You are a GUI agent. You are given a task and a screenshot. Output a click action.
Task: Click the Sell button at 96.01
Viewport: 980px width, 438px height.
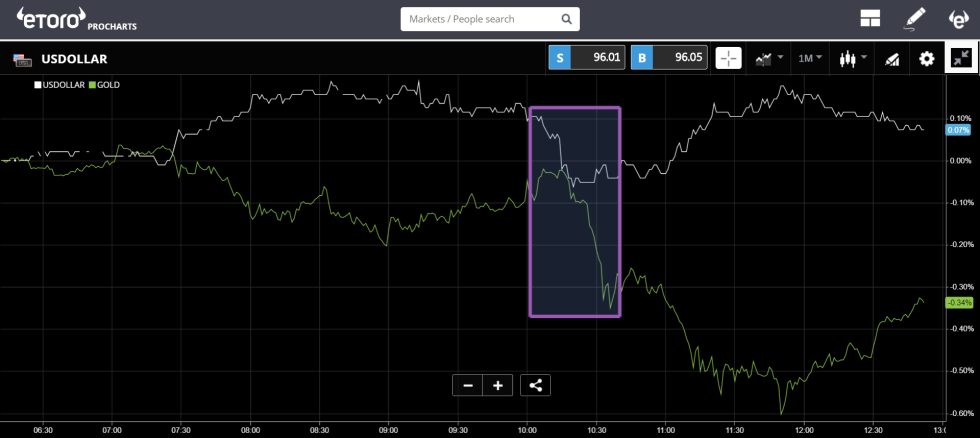[585, 58]
